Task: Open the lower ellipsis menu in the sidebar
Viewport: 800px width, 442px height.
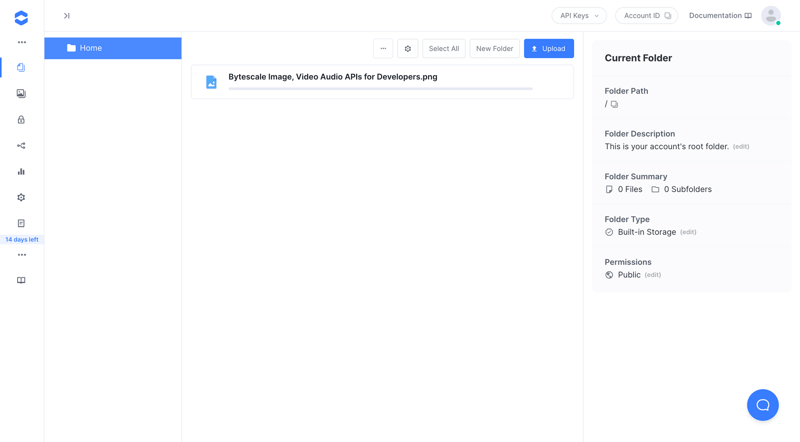Action: pyautogui.click(x=21, y=255)
